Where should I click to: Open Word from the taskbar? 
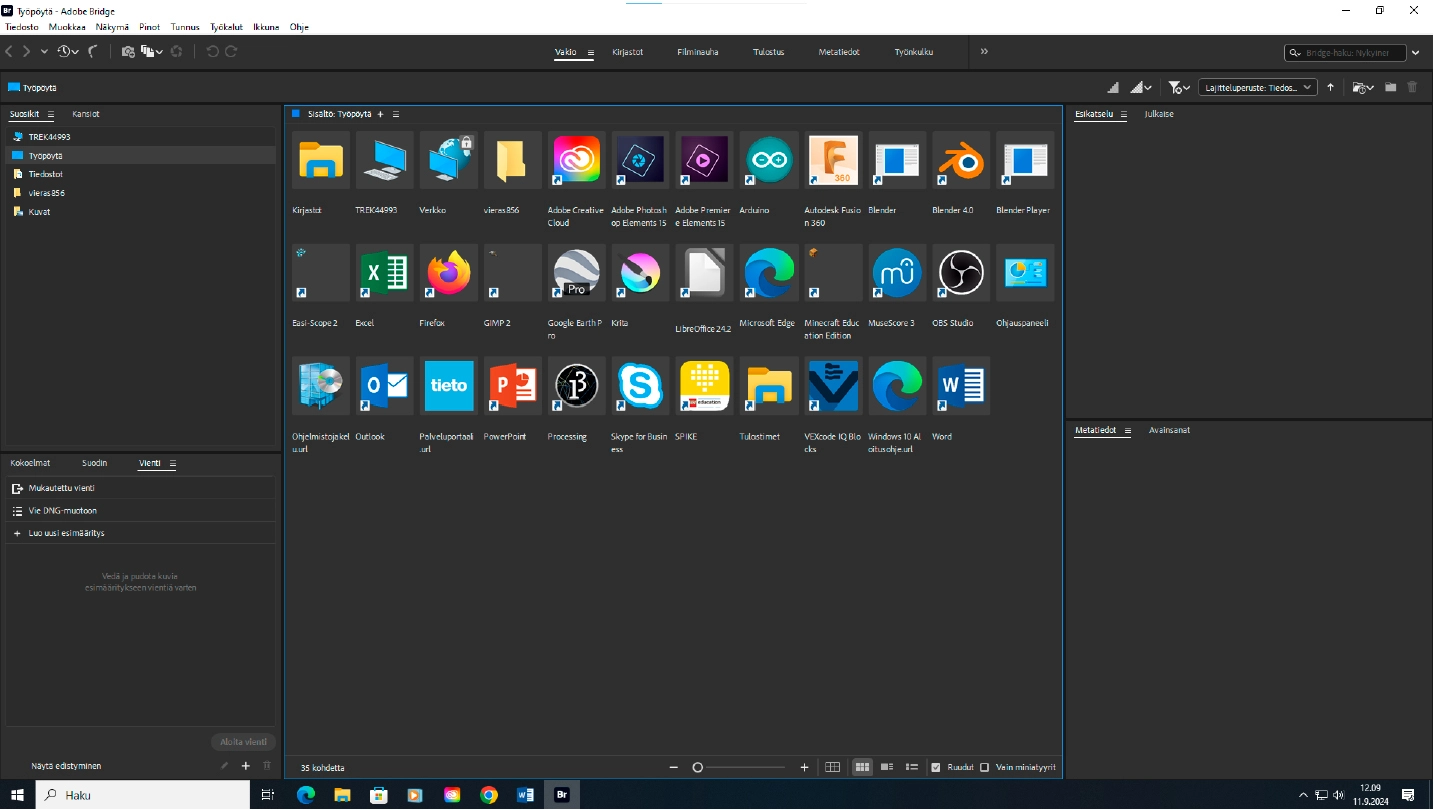525,795
